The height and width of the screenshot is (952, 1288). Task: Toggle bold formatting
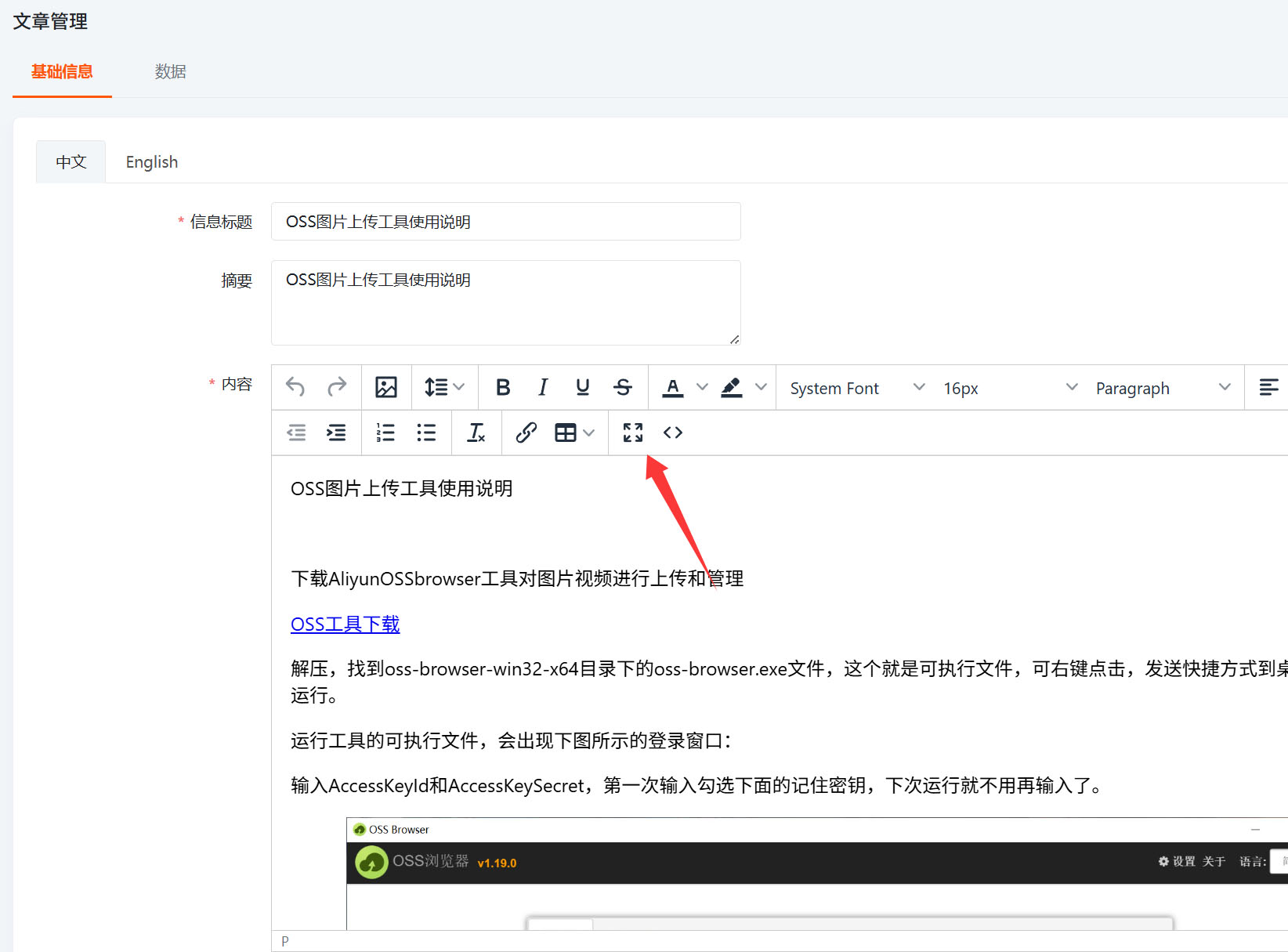[503, 387]
